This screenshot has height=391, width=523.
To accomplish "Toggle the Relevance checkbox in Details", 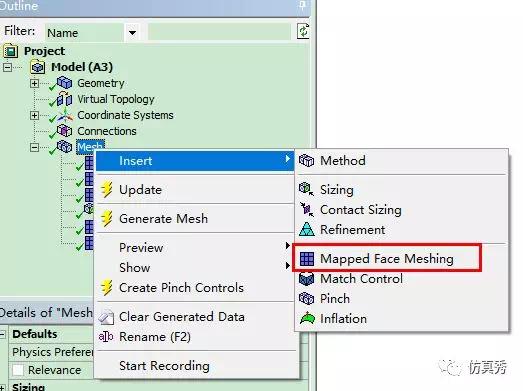I will (18, 370).
